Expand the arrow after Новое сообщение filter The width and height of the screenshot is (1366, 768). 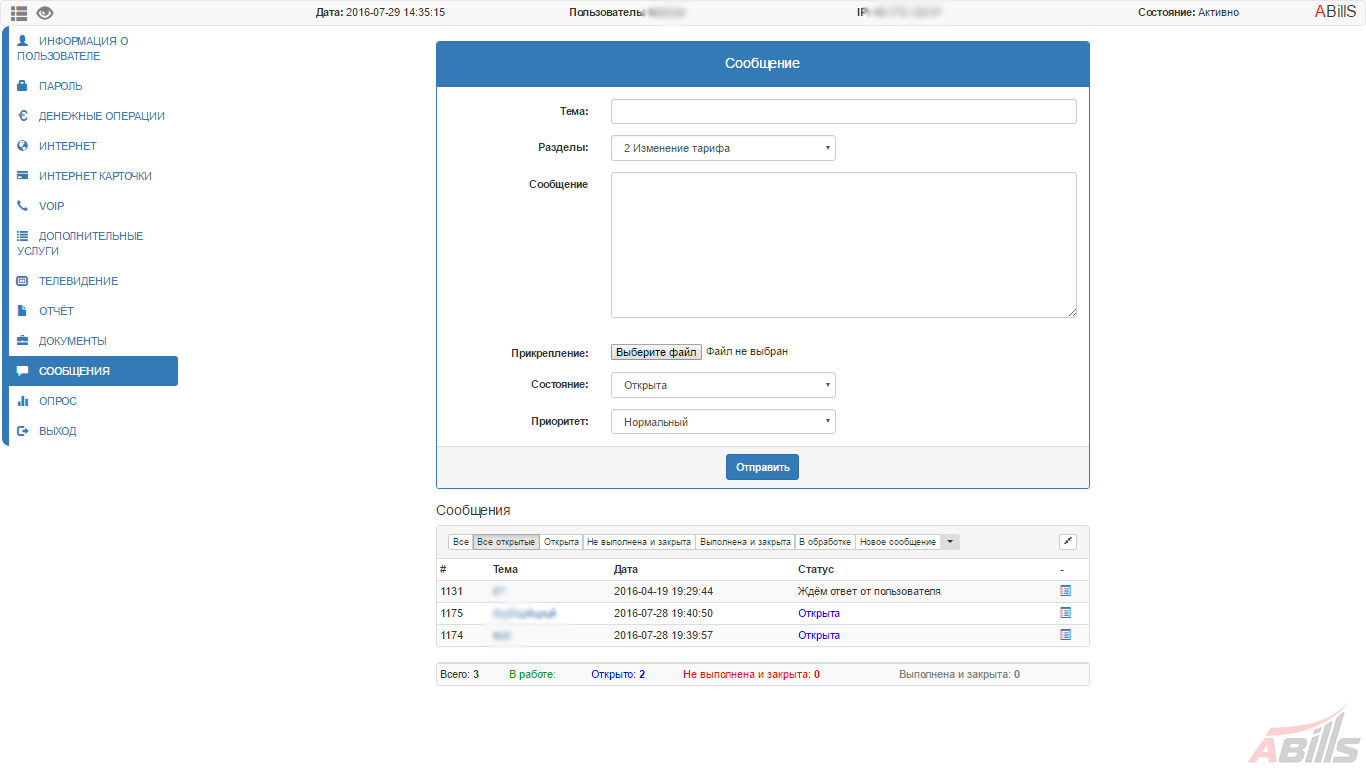[x=950, y=542]
